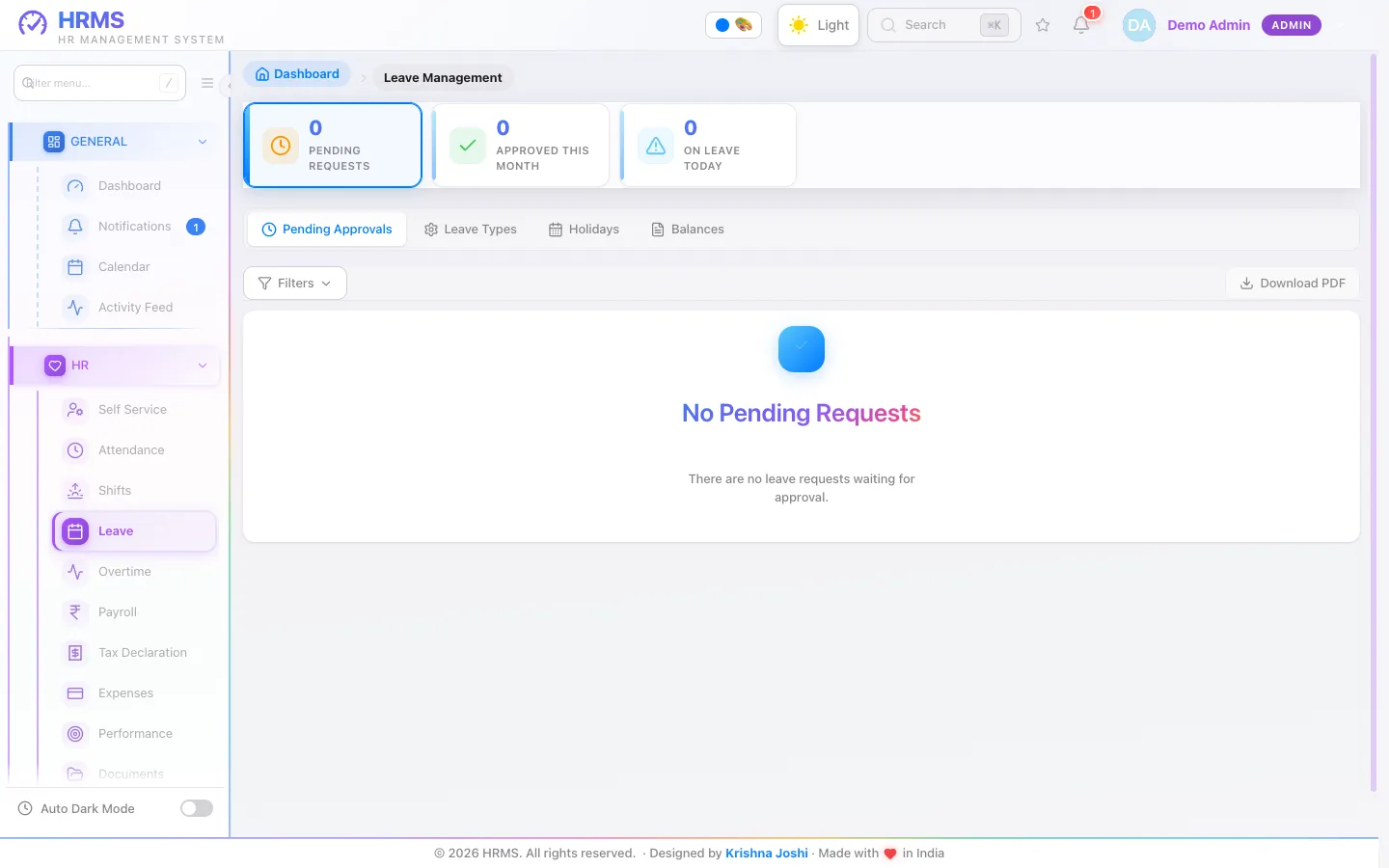The image size is (1389, 868).
Task: Click the Pending Requests stat card
Action: tap(333, 146)
